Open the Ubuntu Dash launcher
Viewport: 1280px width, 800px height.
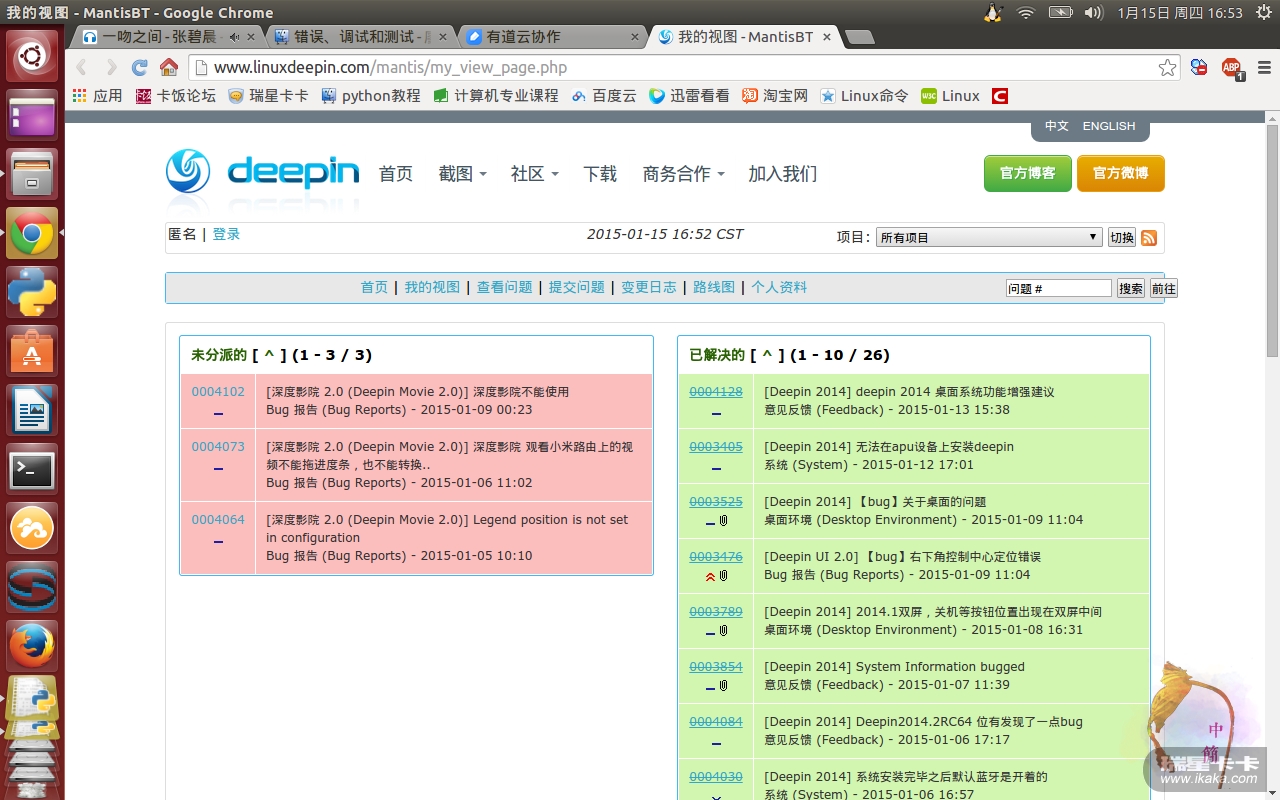32,56
